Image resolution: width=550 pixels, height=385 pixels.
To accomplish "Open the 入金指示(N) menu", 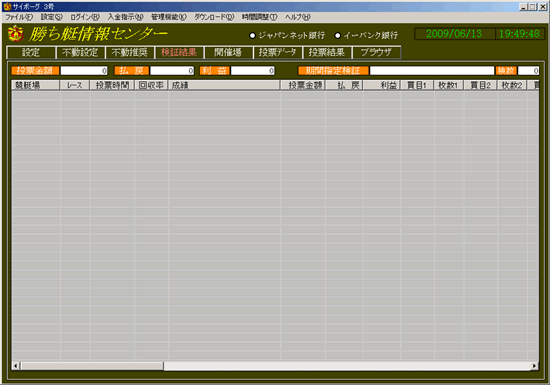I will [x=125, y=17].
